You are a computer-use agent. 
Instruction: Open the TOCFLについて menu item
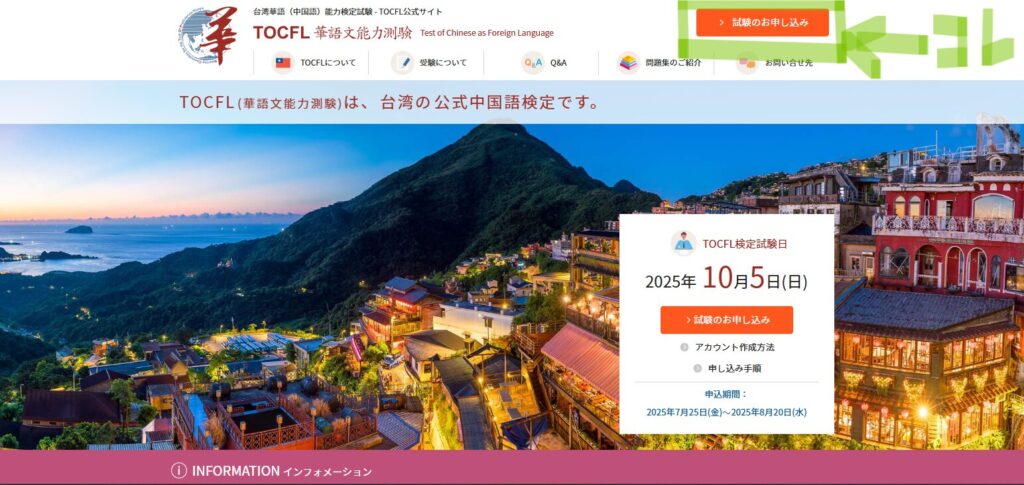pyautogui.click(x=311, y=63)
